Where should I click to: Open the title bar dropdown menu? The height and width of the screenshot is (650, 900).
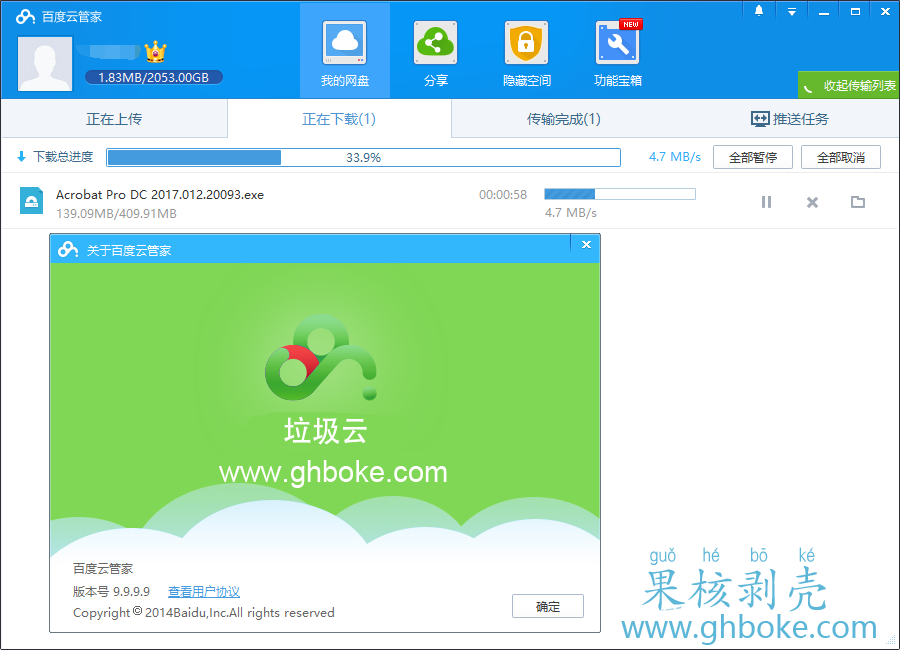click(x=791, y=11)
